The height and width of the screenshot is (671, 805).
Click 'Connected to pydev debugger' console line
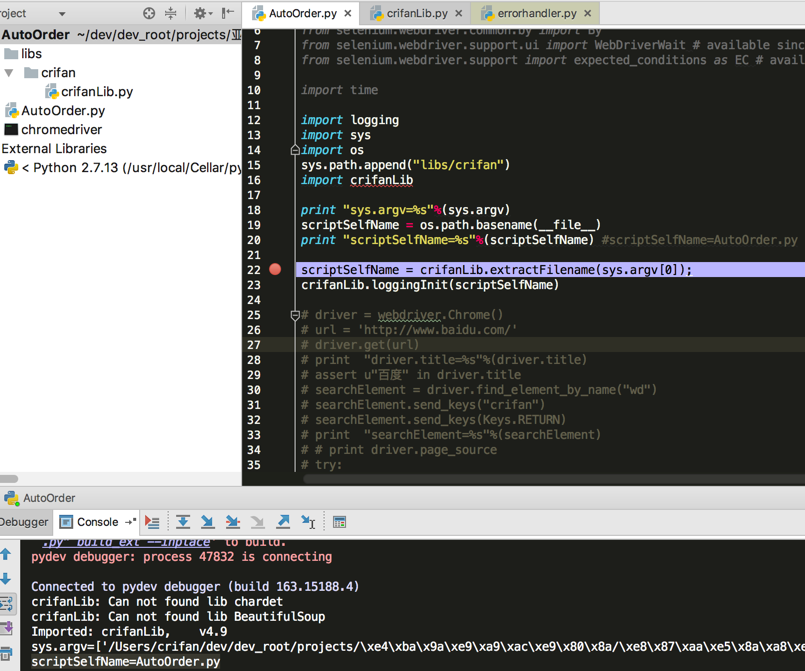coord(195,587)
